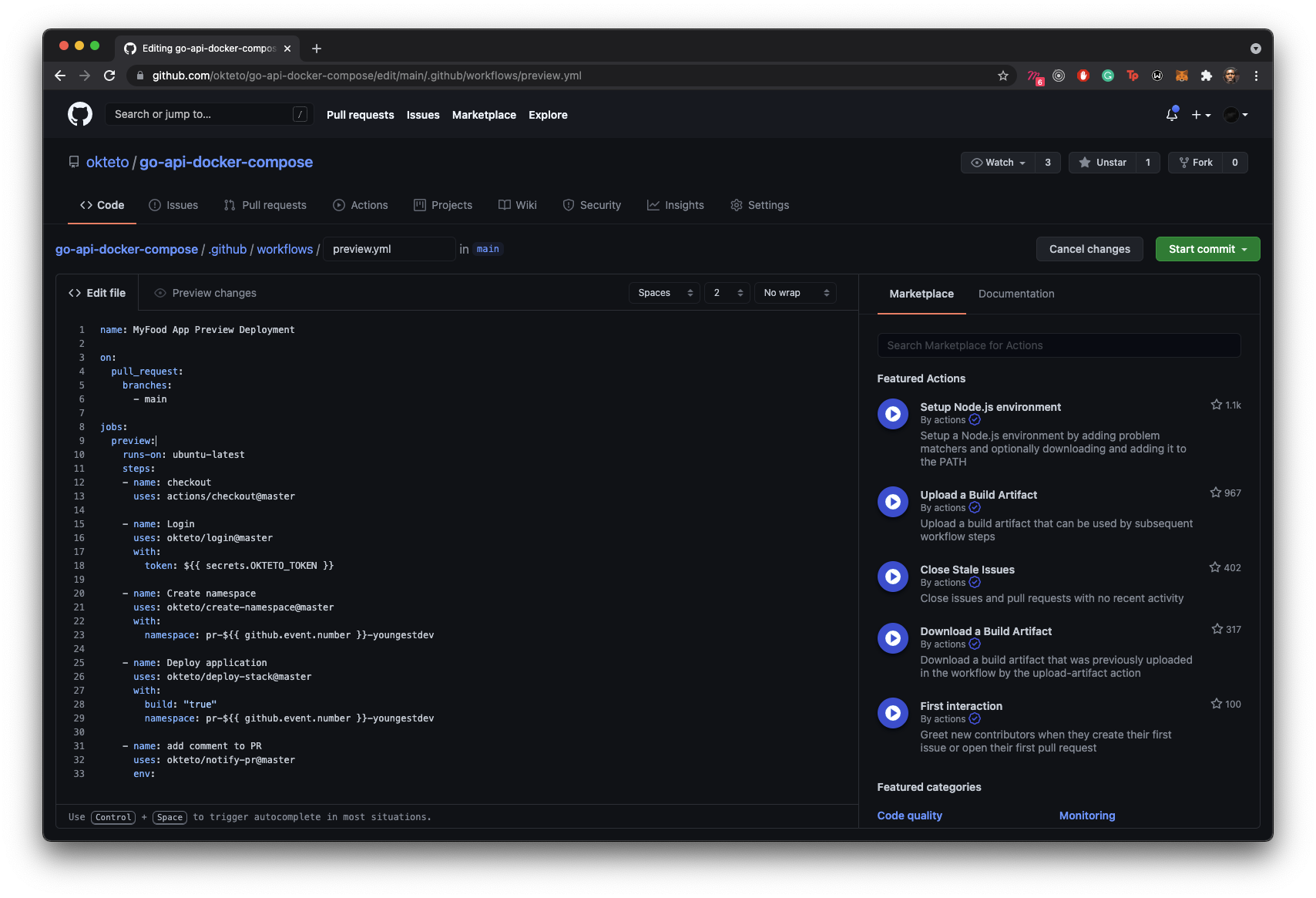
Task: Unstar the repository
Action: (x=1103, y=163)
